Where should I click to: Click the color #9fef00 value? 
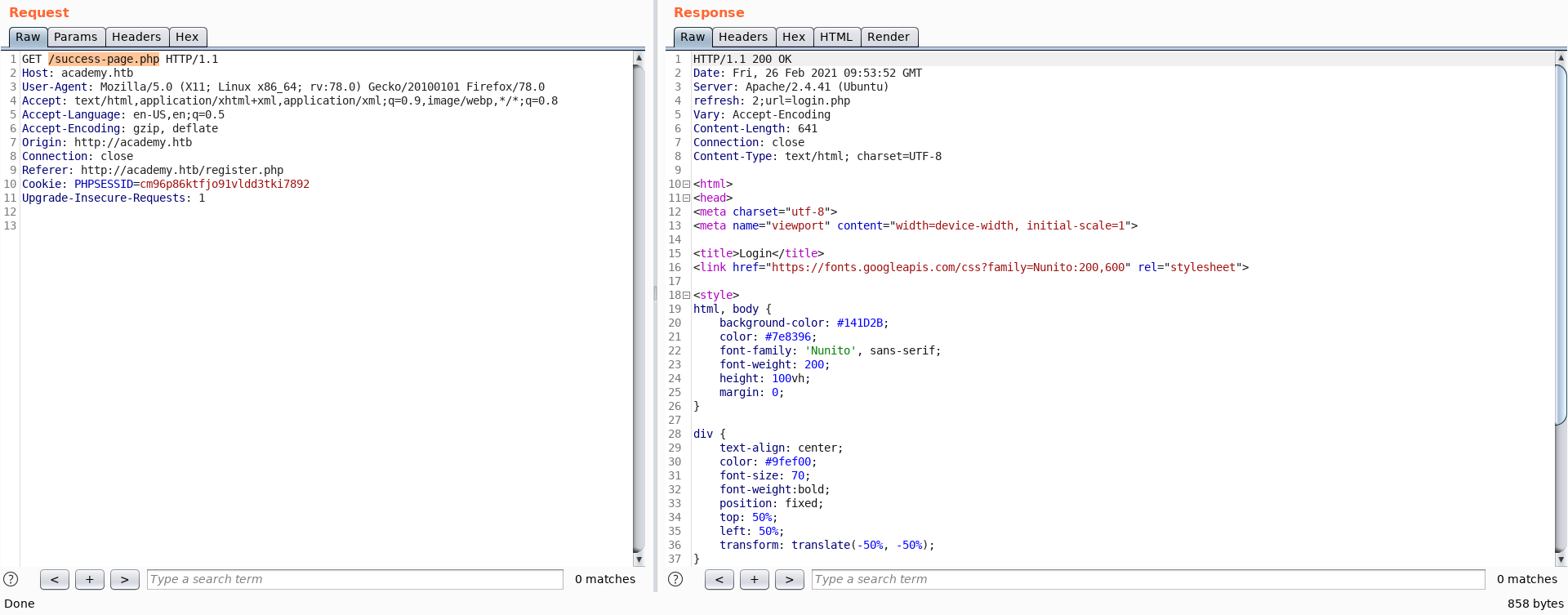pyautogui.click(x=788, y=461)
